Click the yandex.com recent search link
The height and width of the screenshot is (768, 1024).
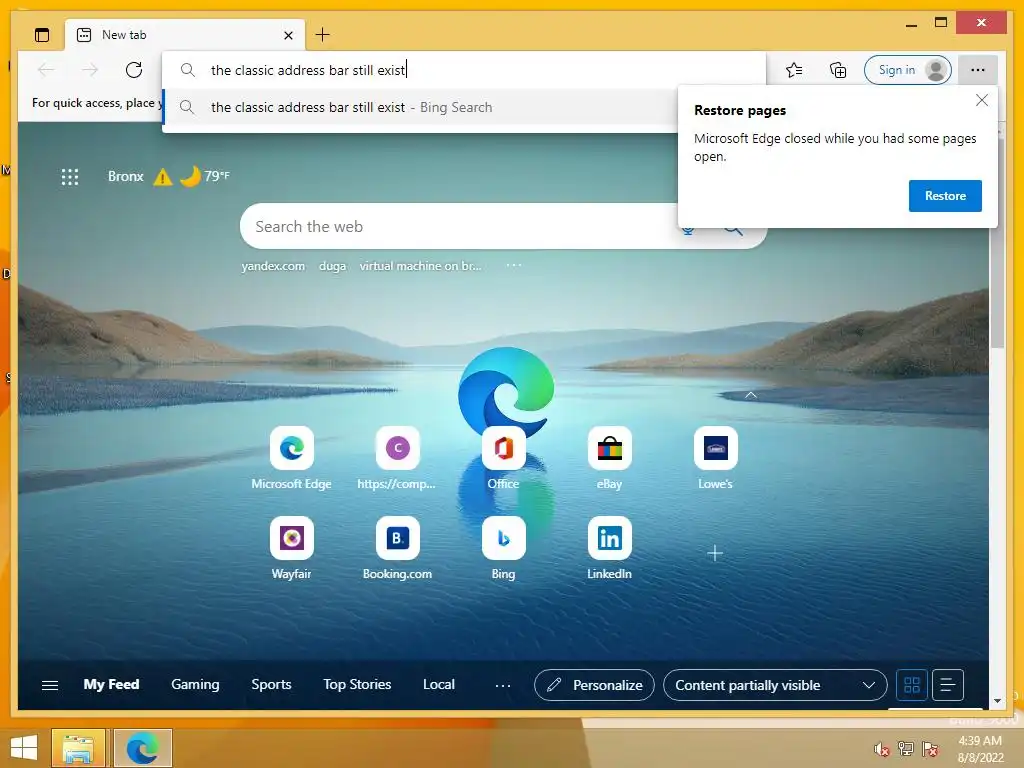click(x=273, y=266)
